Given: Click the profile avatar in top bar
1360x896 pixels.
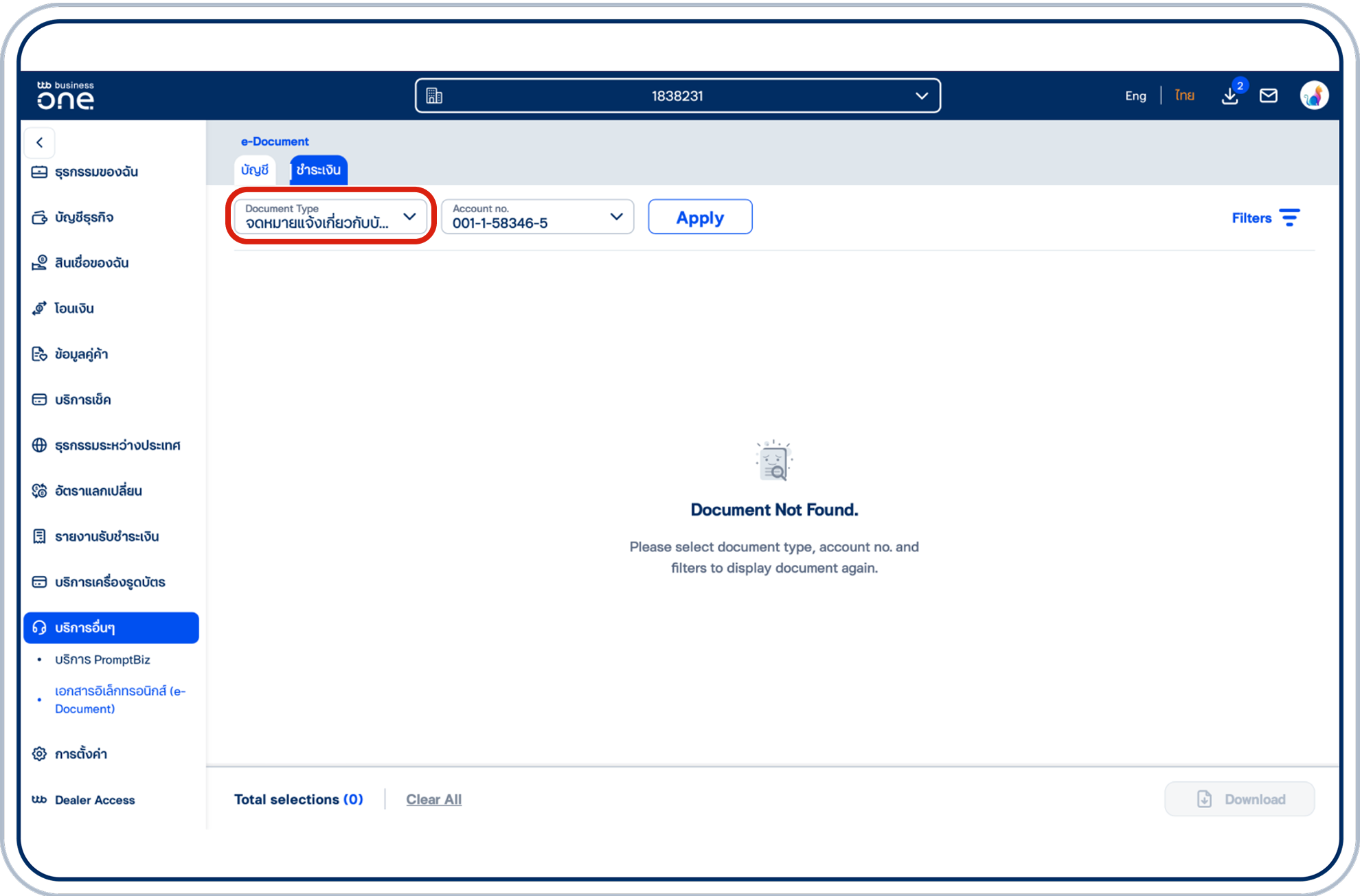Looking at the screenshot, I should click(1314, 95).
